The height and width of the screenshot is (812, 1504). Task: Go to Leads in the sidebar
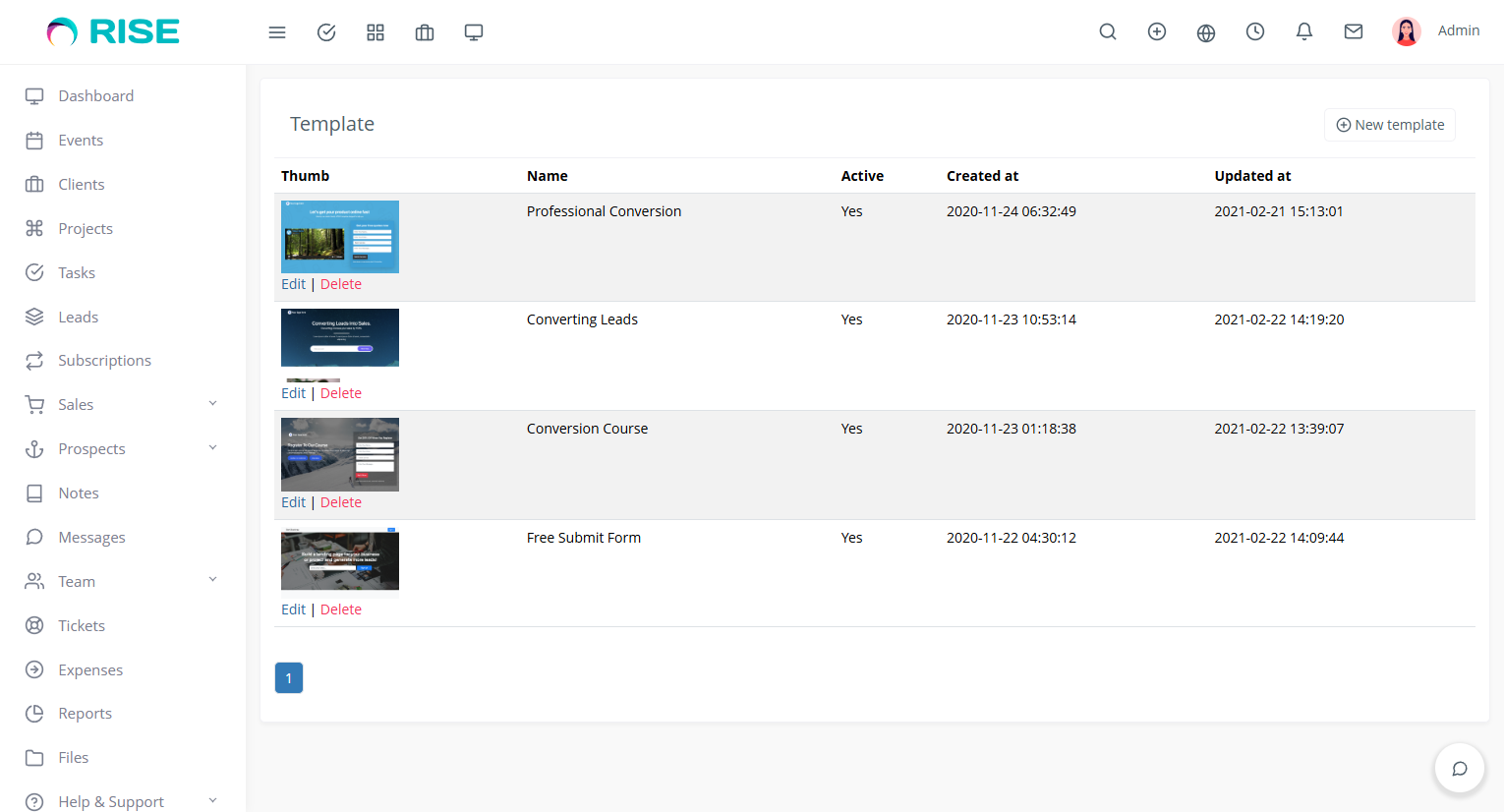(x=78, y=317)
